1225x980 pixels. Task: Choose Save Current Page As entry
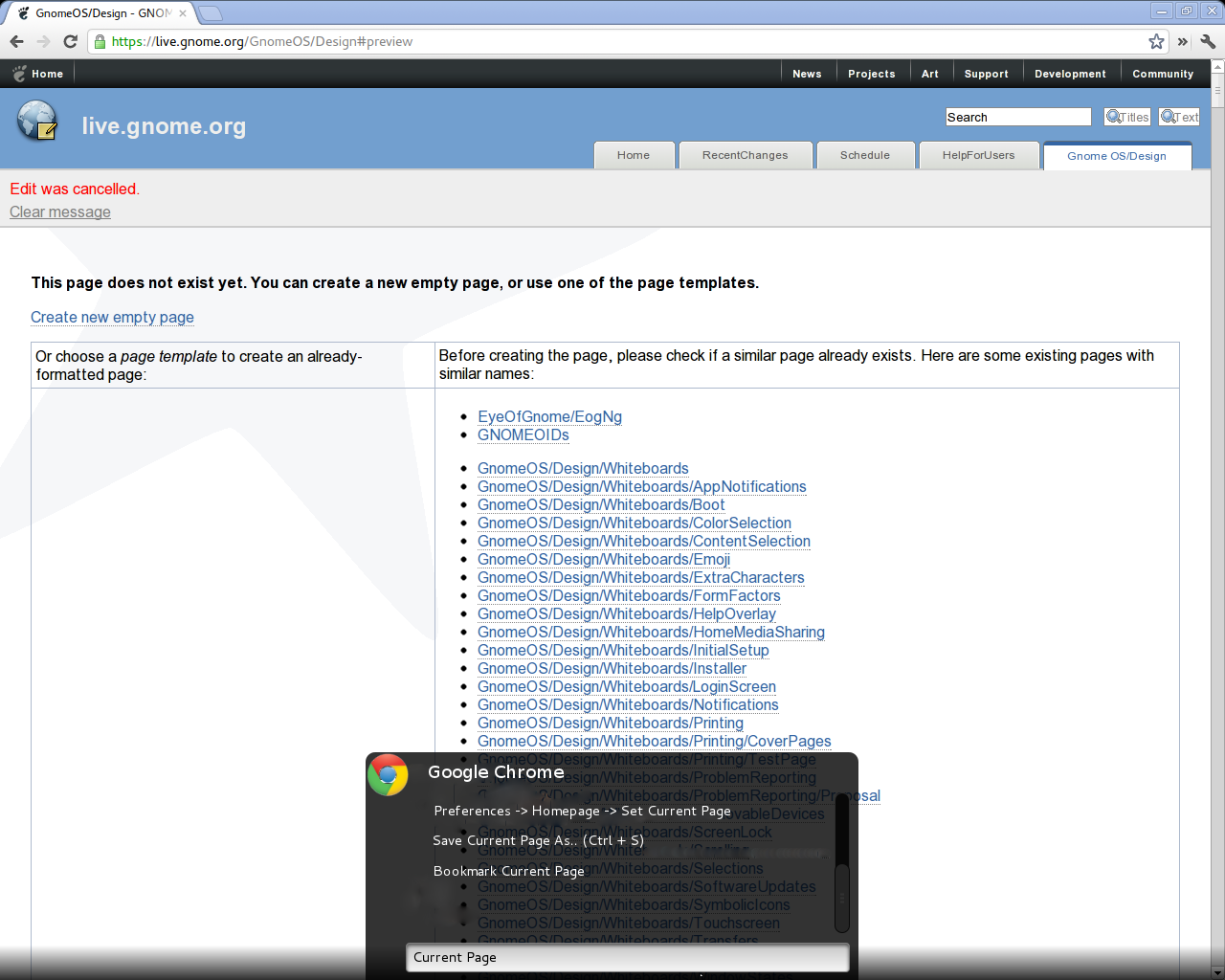(538, 840)
